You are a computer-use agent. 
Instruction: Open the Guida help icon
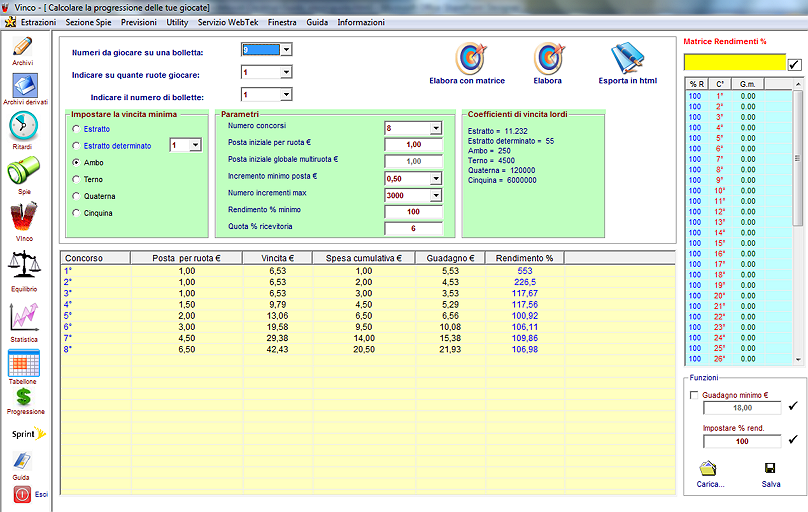22,460
